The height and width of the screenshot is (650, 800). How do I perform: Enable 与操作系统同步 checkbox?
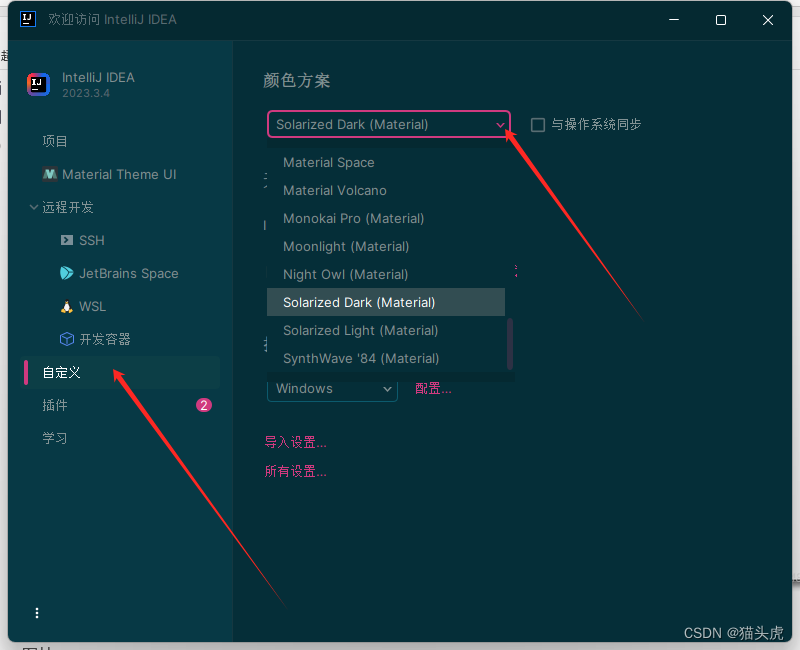tap(538, 125)
